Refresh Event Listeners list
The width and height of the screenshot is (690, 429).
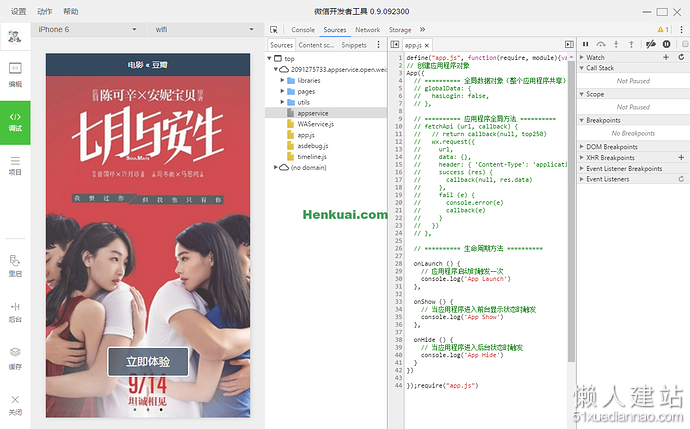[x=681, y=179]
